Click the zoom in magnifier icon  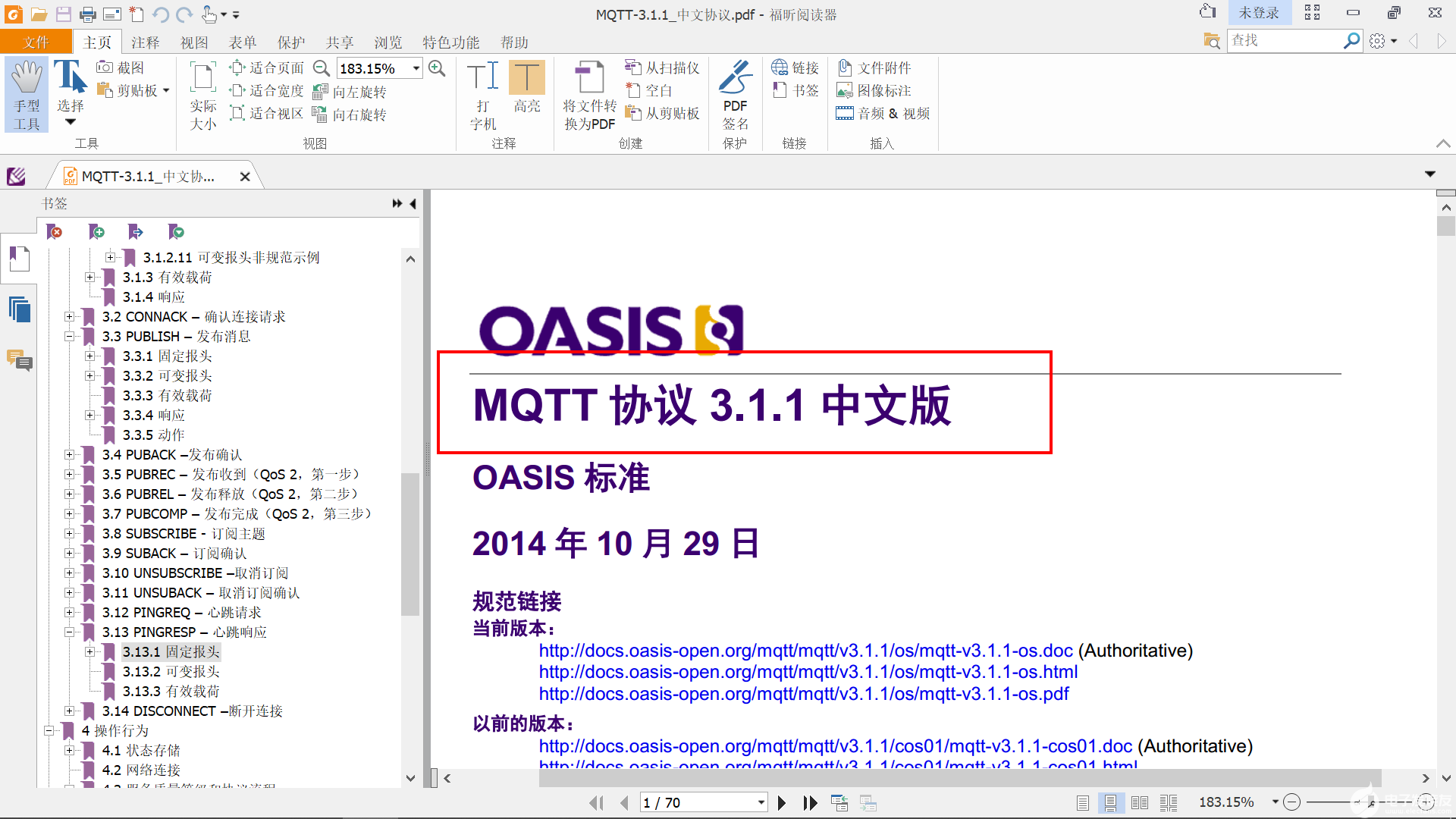(437, 68)
